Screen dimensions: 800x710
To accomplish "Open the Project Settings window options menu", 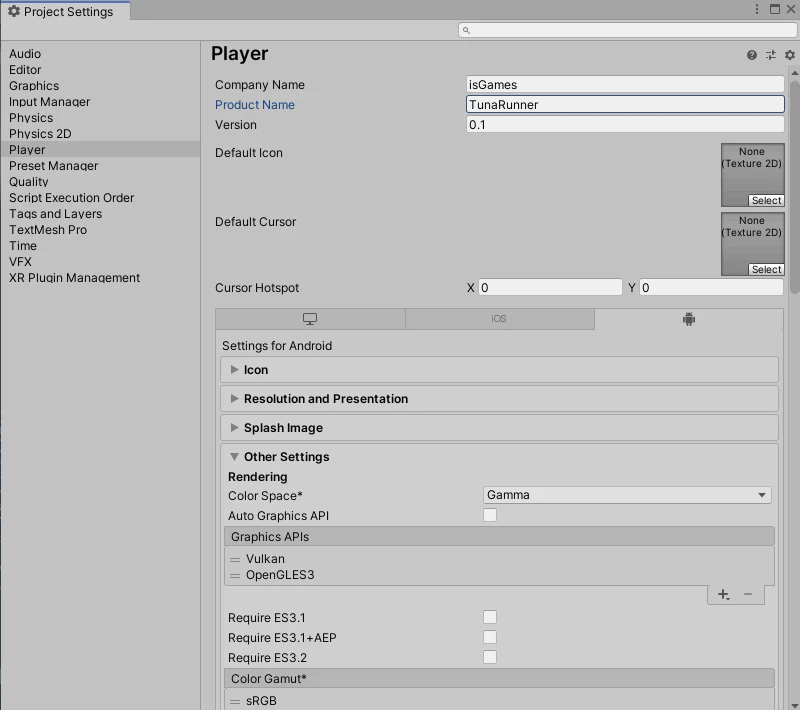I will point(757,9).
